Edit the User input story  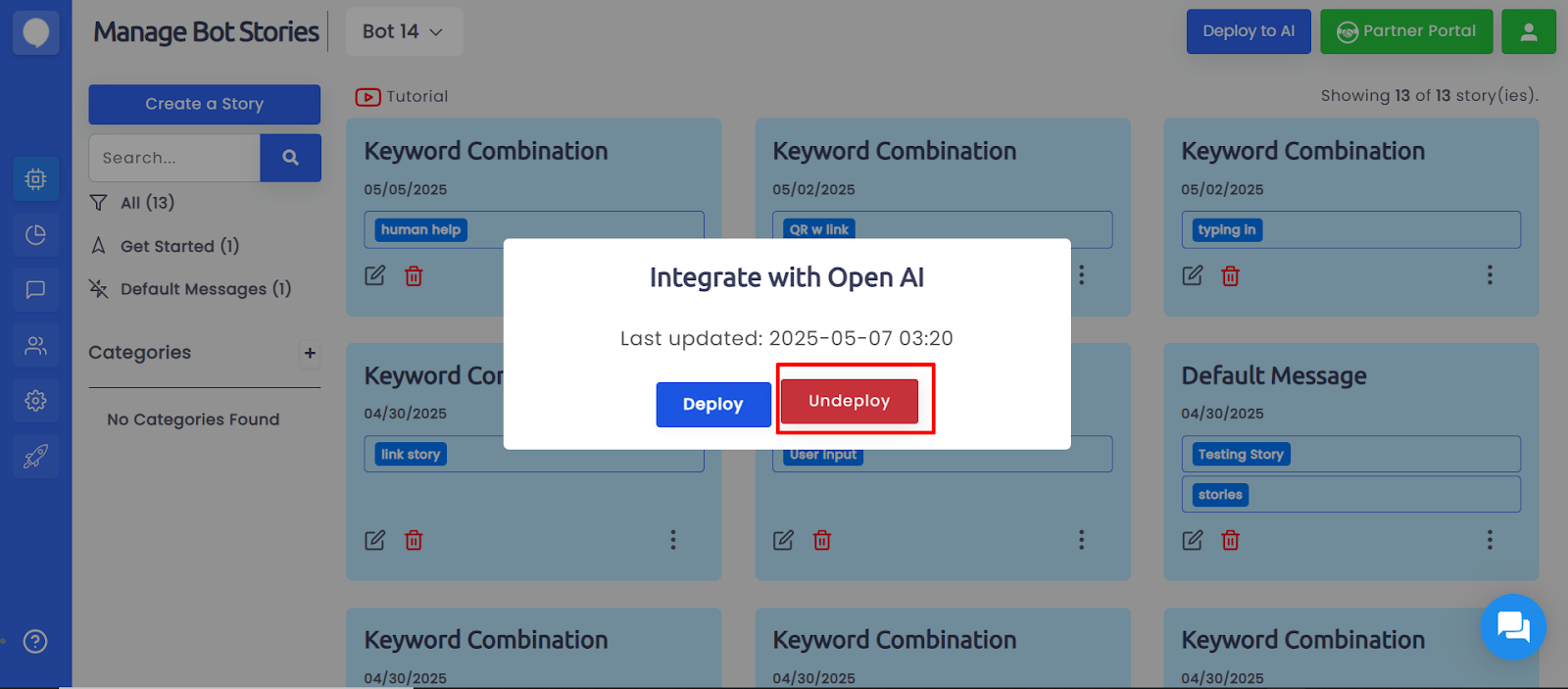[x=784, y=540]
